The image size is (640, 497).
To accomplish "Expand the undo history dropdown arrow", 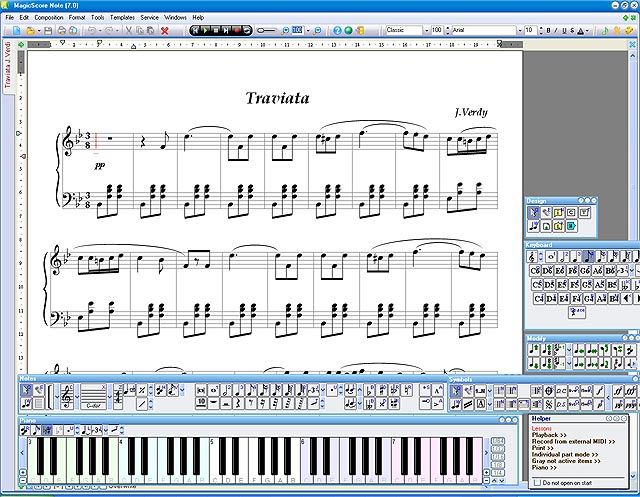I will [x=100, y=31].
